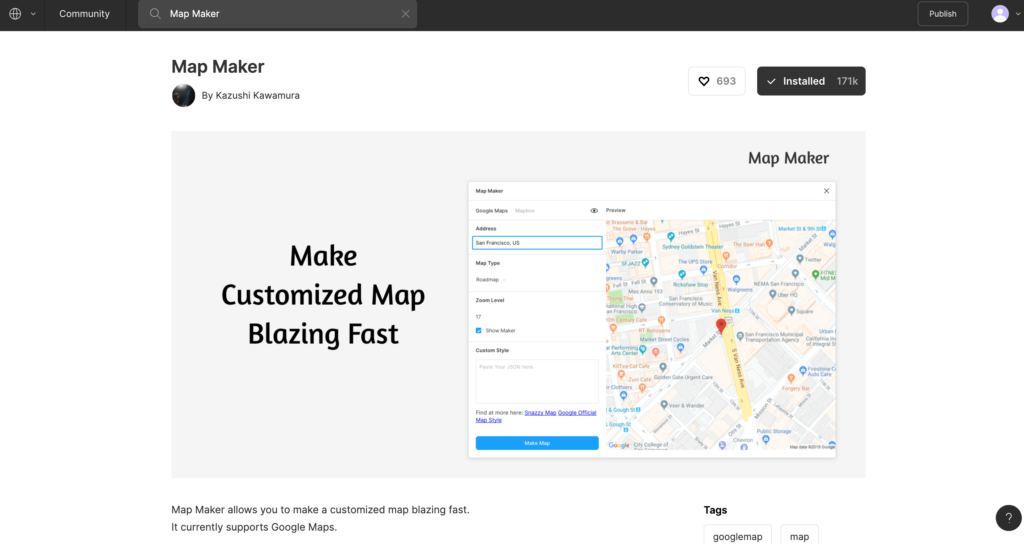Click the search magnifier icon

tap(155, 14)
